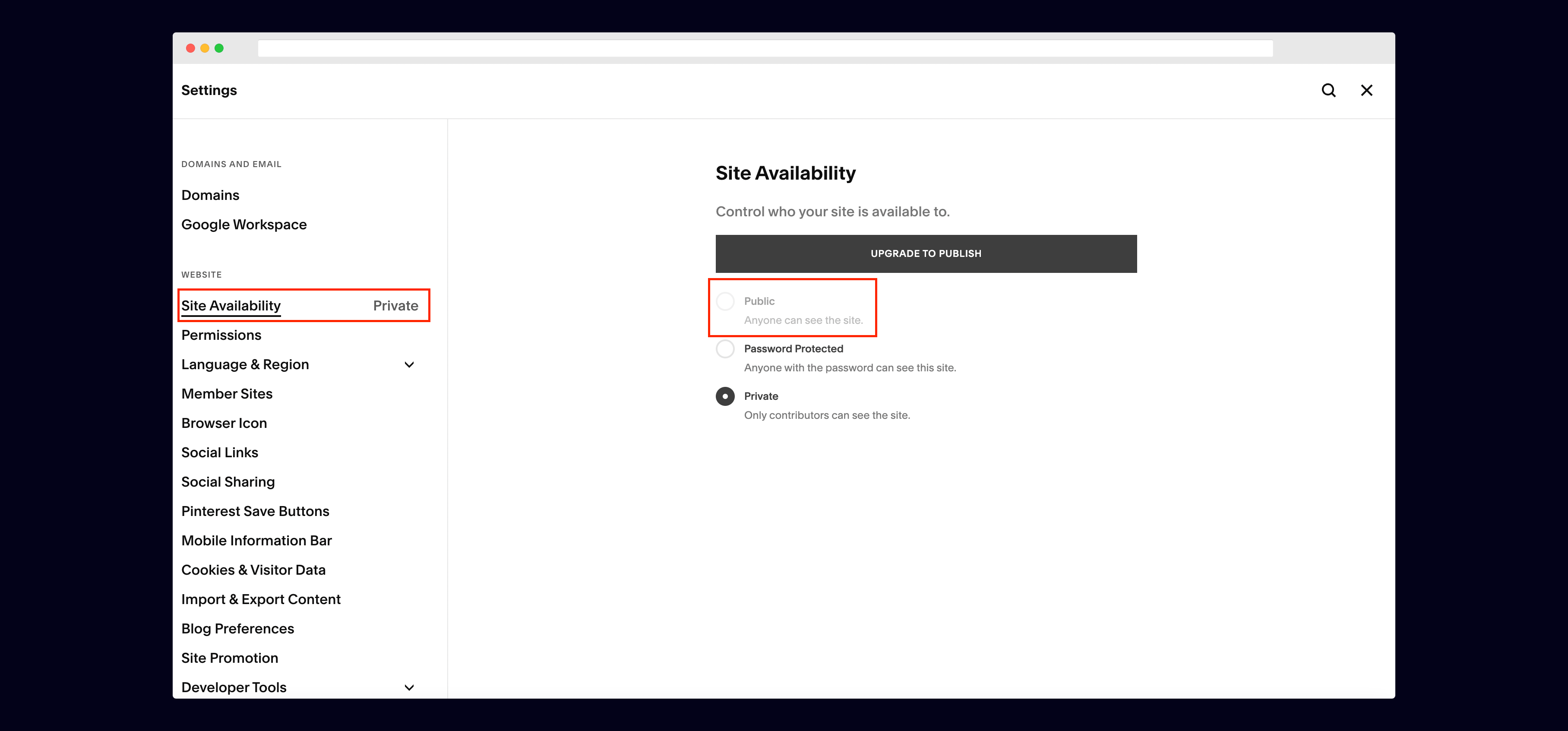The height and width of the screenshot is (731, 1568).
Task: Expand Language & Region chevron
Action: point(409,364)
